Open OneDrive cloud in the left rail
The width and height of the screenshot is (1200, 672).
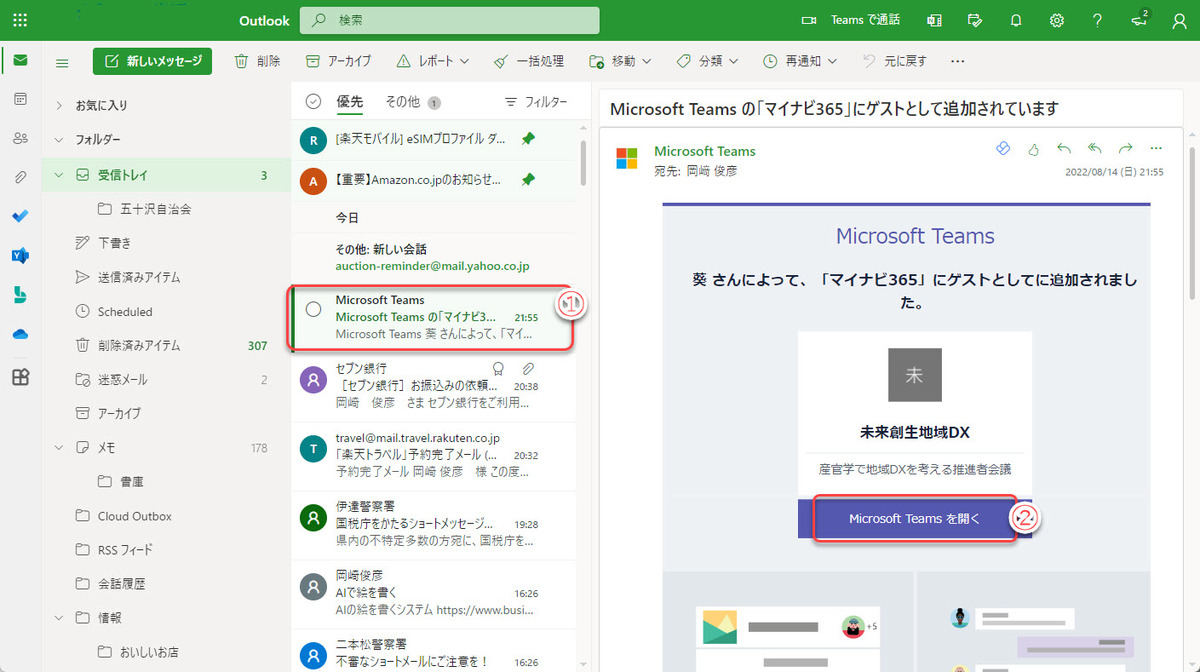20,334
